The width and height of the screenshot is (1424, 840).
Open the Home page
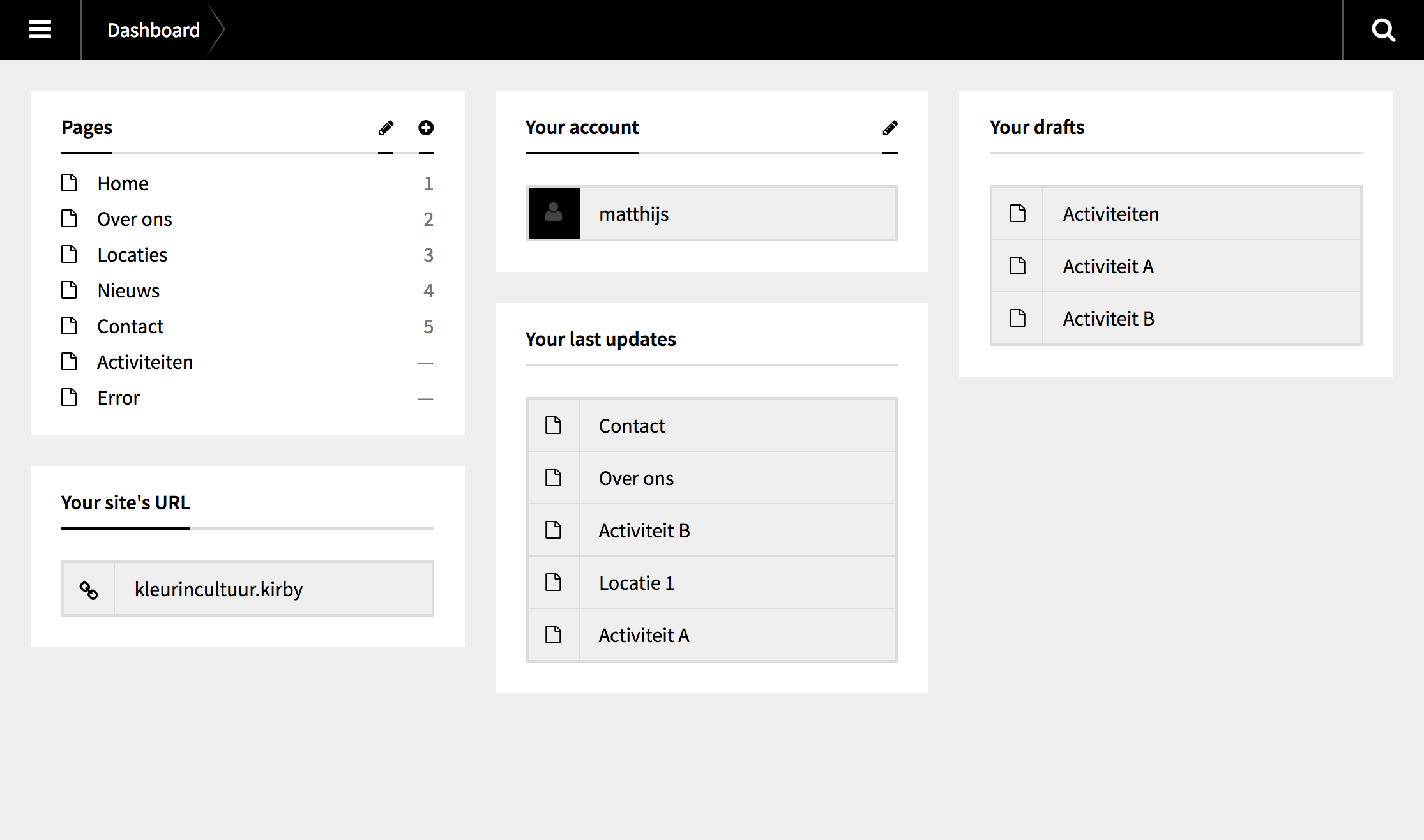click(123, 183)
